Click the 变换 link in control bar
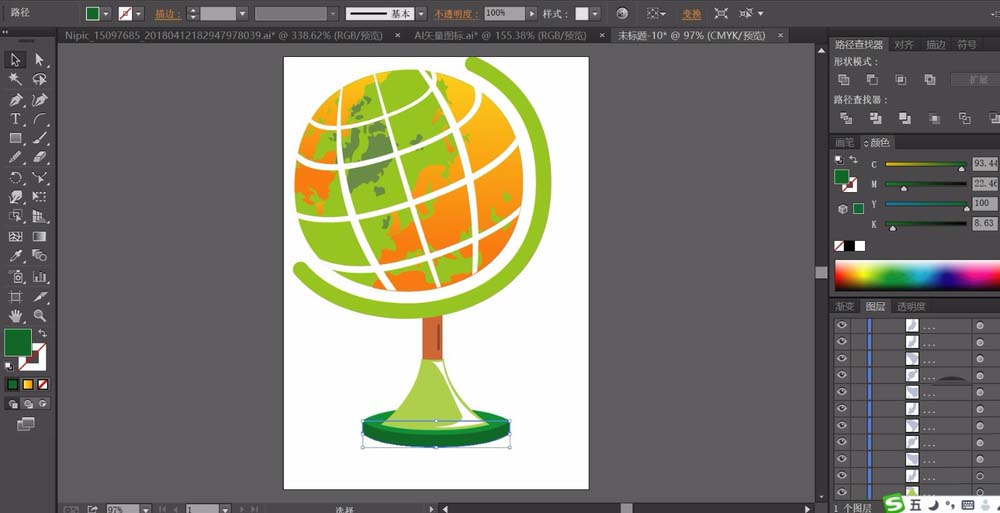1000x513 pixels. coord(691,14)
